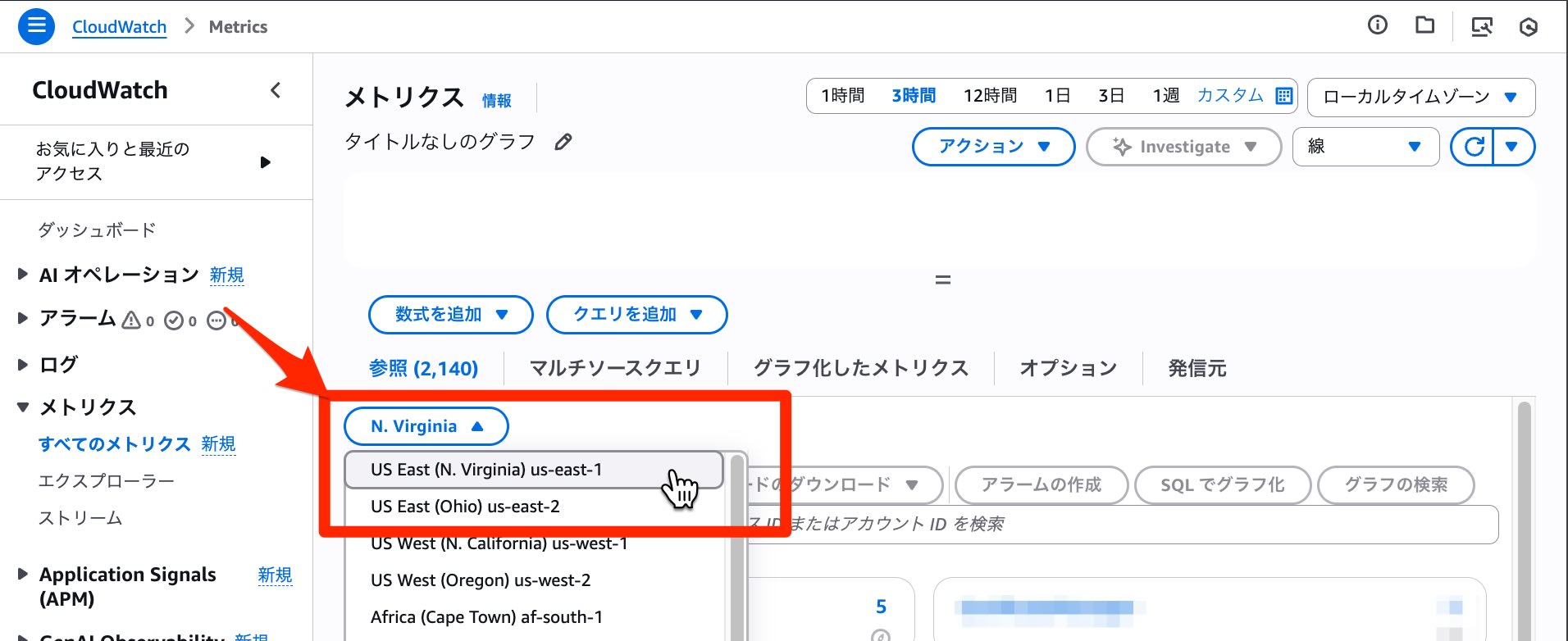Choose US East (N. Virginia) us-east-1
The height and width of the screenshot is (641, 1568).
pos(534,470)
